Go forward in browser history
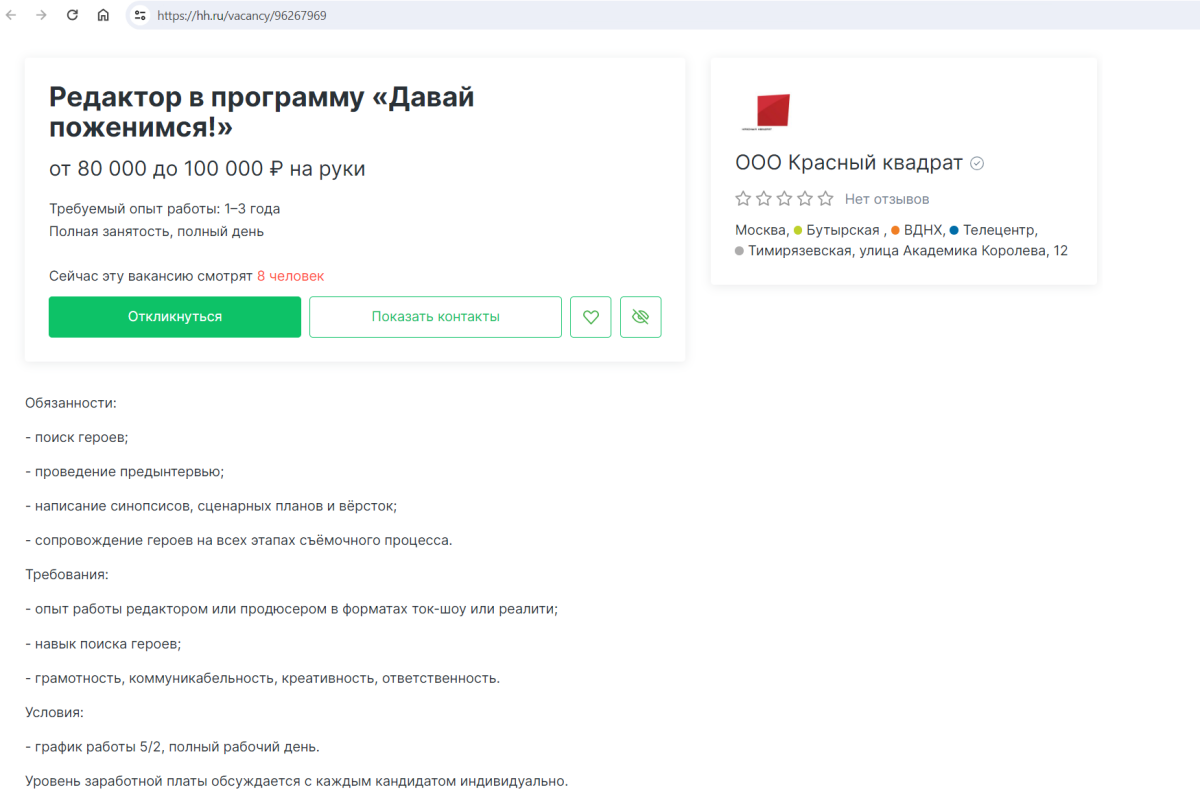Viewport: 1200px width, 807px height. click(41, 16)
